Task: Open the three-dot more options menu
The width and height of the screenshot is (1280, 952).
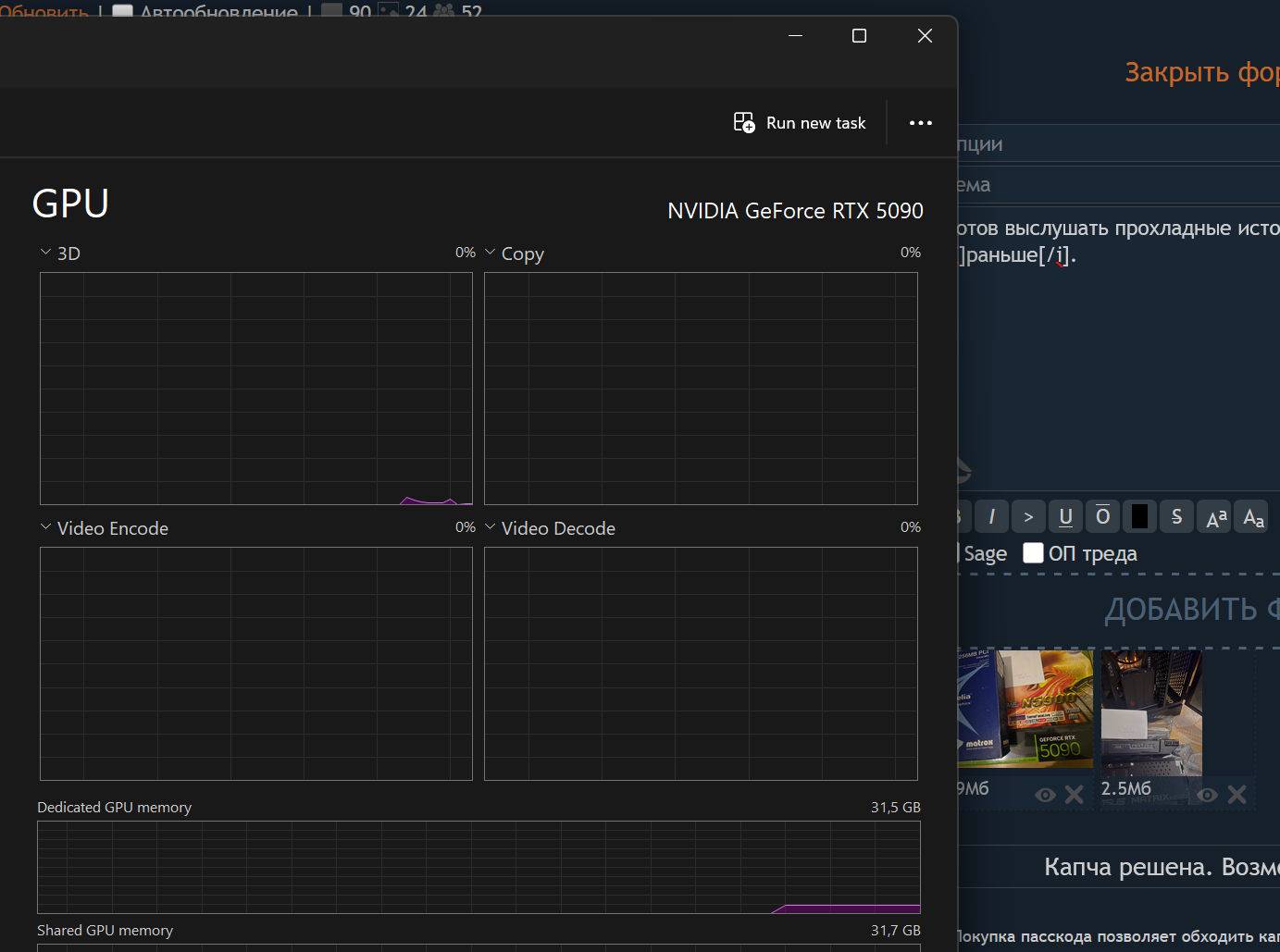Action: coord(921,123)
